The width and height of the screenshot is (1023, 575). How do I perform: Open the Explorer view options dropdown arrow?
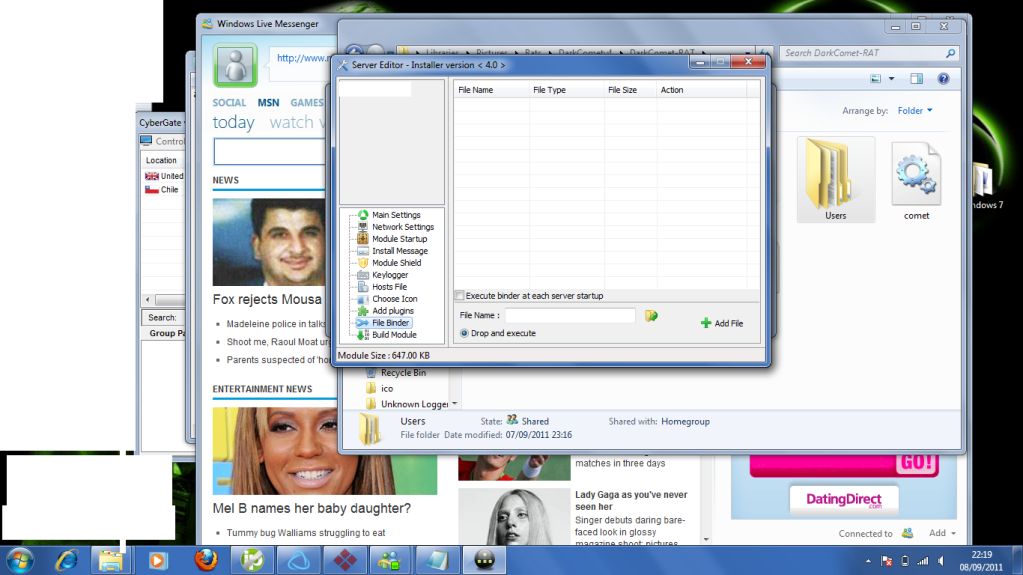click(x=891, y=79)
